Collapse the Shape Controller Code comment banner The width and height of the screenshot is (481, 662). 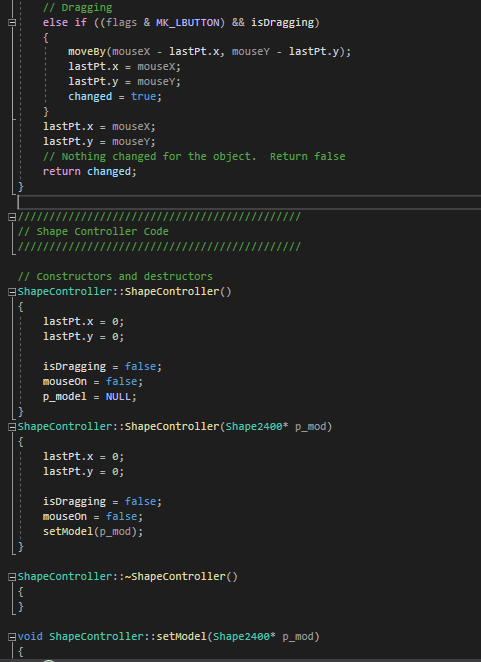(12, 217)
